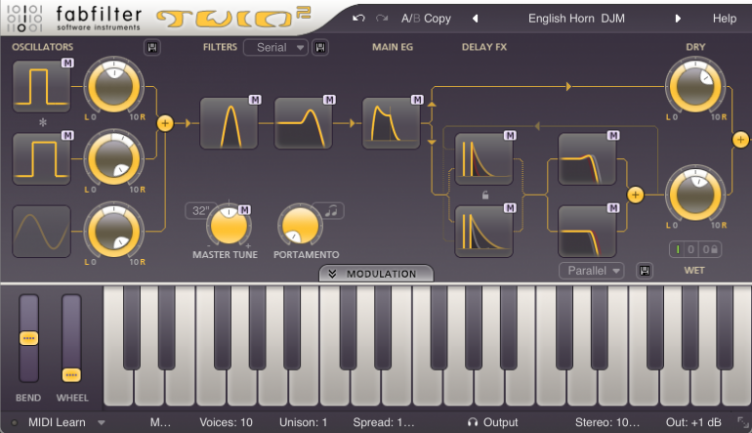
Task: Open filters section preset save icon
Action: (x=320, y=47)
